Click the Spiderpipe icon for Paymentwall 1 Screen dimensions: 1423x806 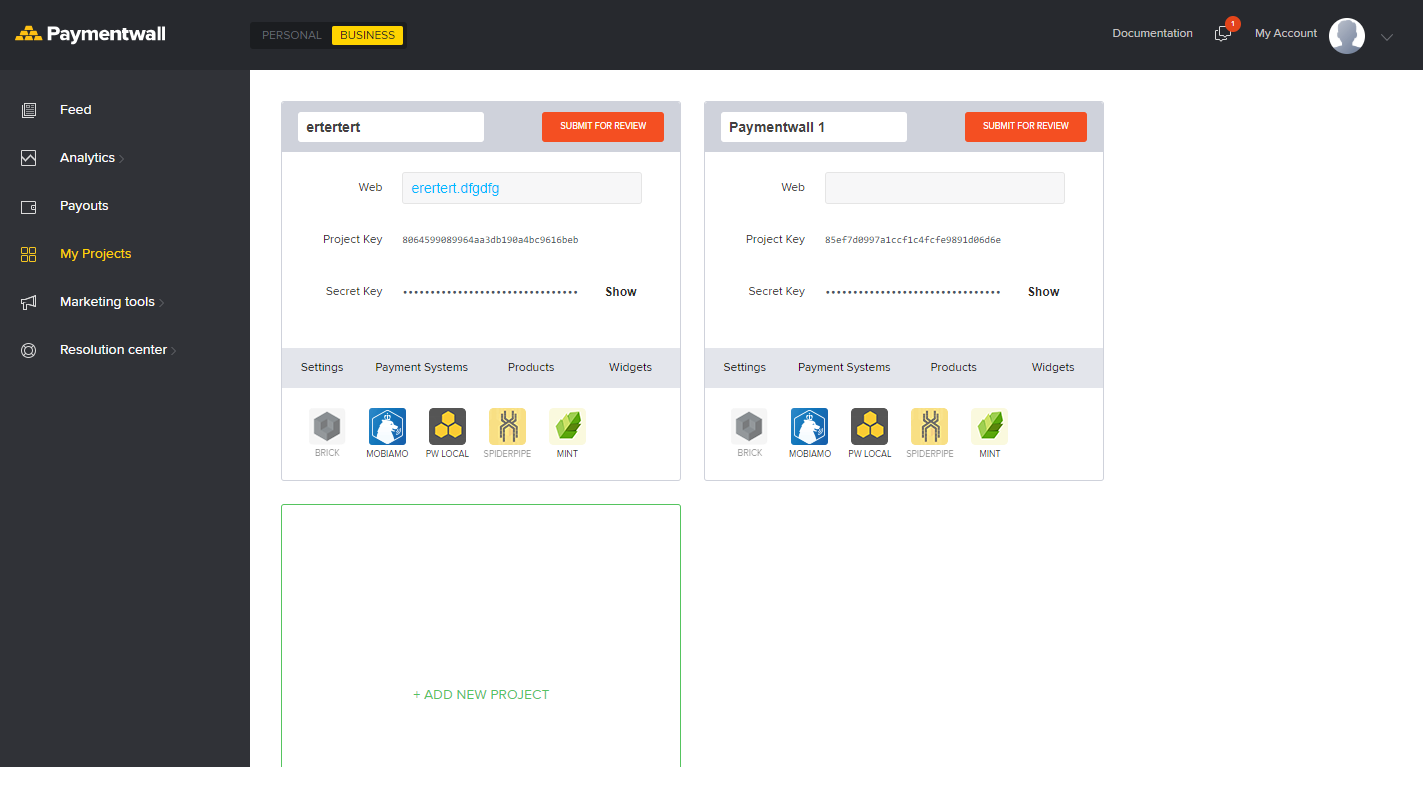[929, 428]
